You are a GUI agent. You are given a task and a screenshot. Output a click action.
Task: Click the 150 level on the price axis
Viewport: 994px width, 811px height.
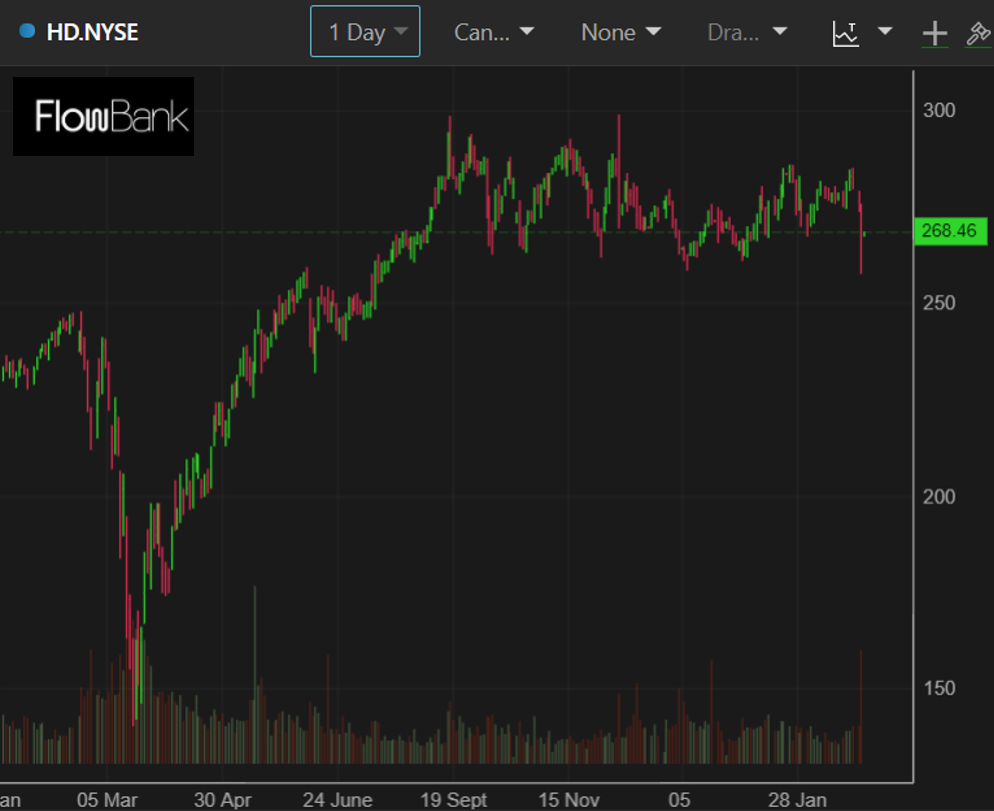tap(938, 688)
